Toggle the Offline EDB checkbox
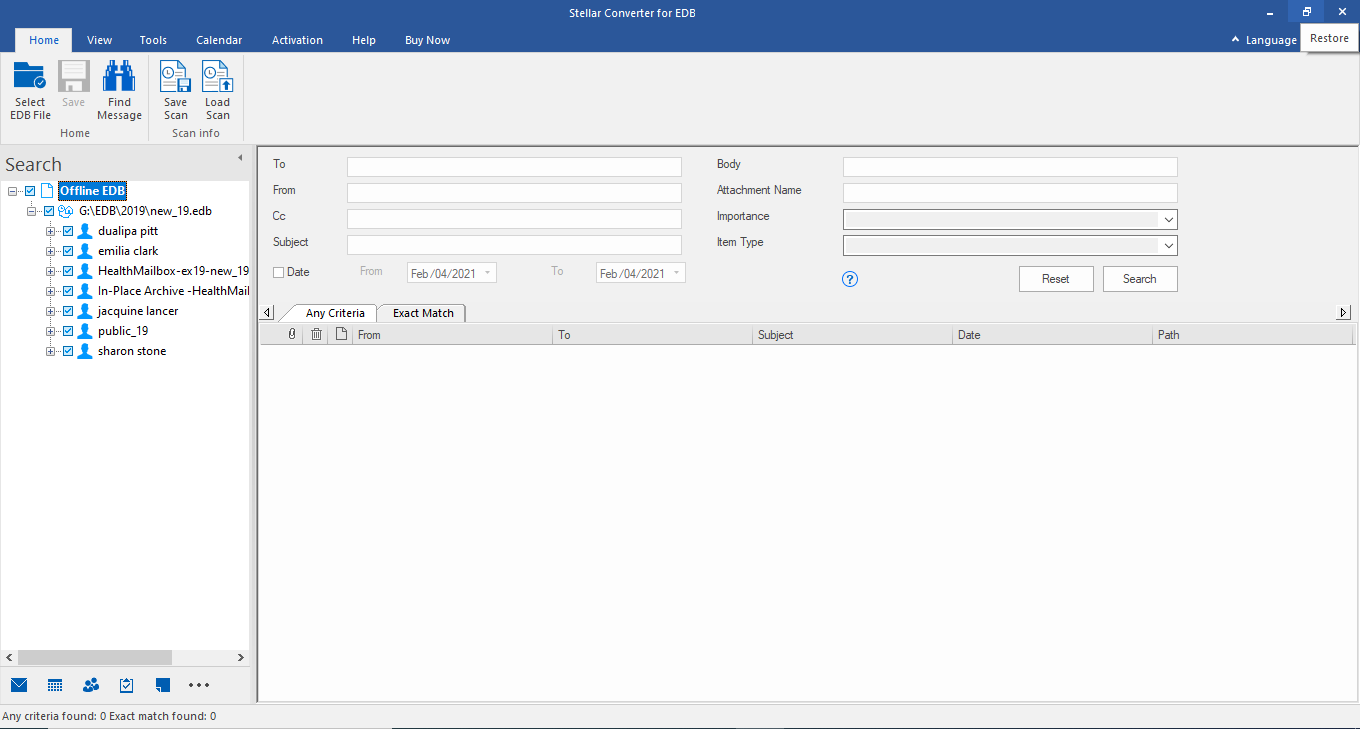 click(x=30, y=191)
